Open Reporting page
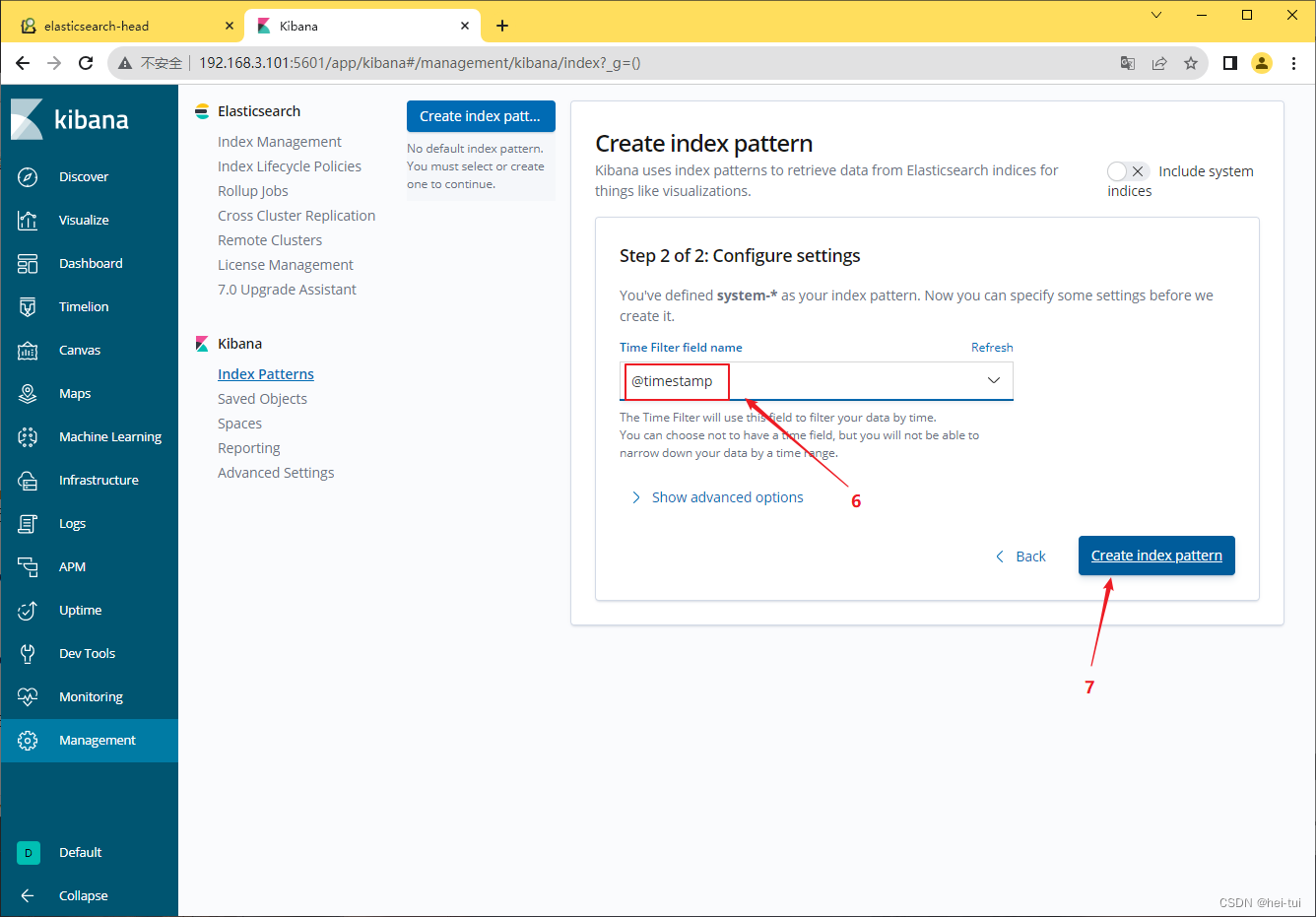This screenshot has width=1316, height=917. click(x=249, y=448)
